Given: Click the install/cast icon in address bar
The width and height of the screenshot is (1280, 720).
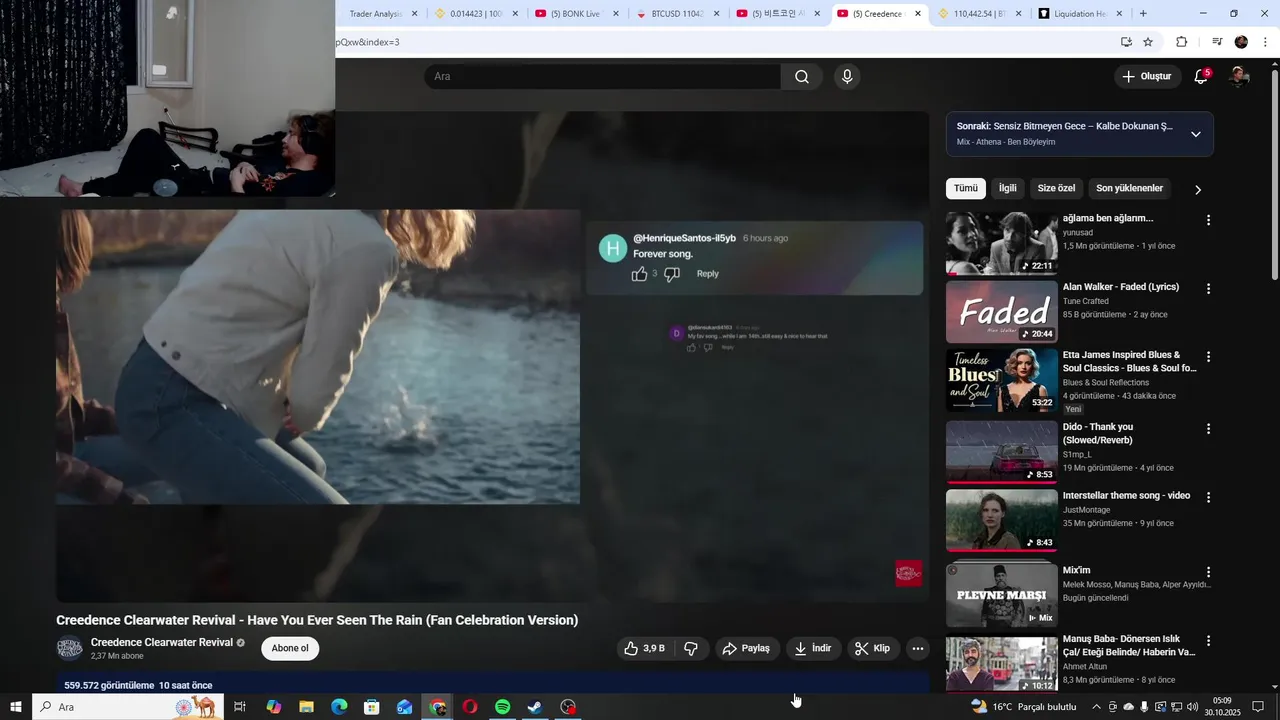Looking at the screenshot, I should (1126, 42).
